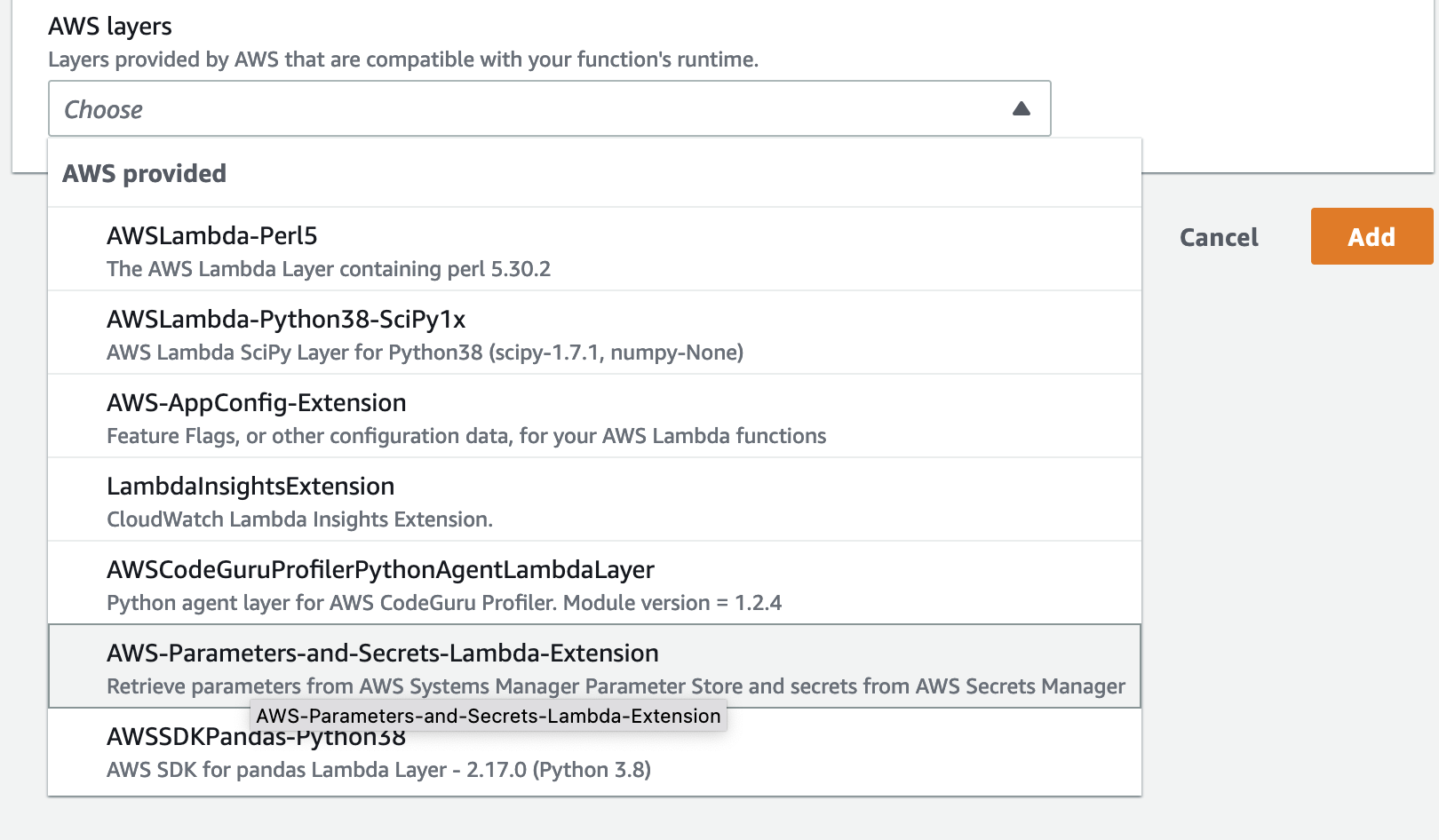
Task: Select the AWSLambda-Perl5 layer option
Action: point(594,250)
